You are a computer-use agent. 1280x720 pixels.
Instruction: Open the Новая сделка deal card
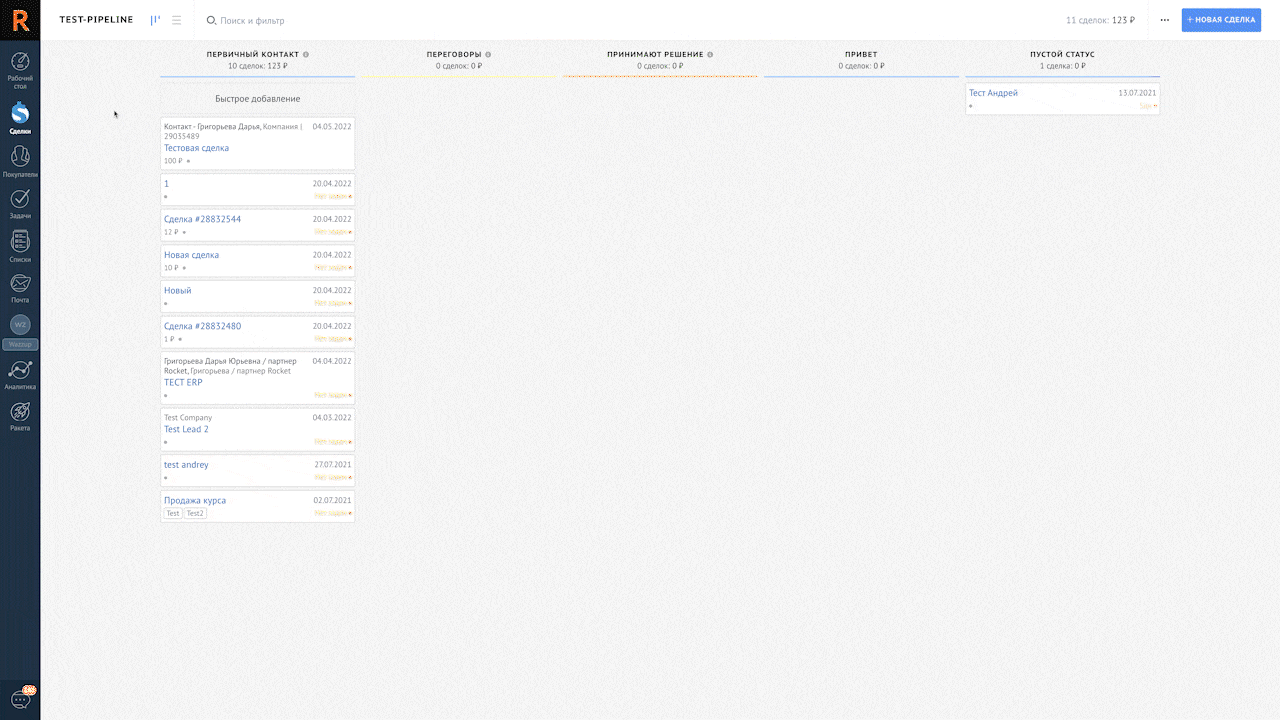point(191,255)
